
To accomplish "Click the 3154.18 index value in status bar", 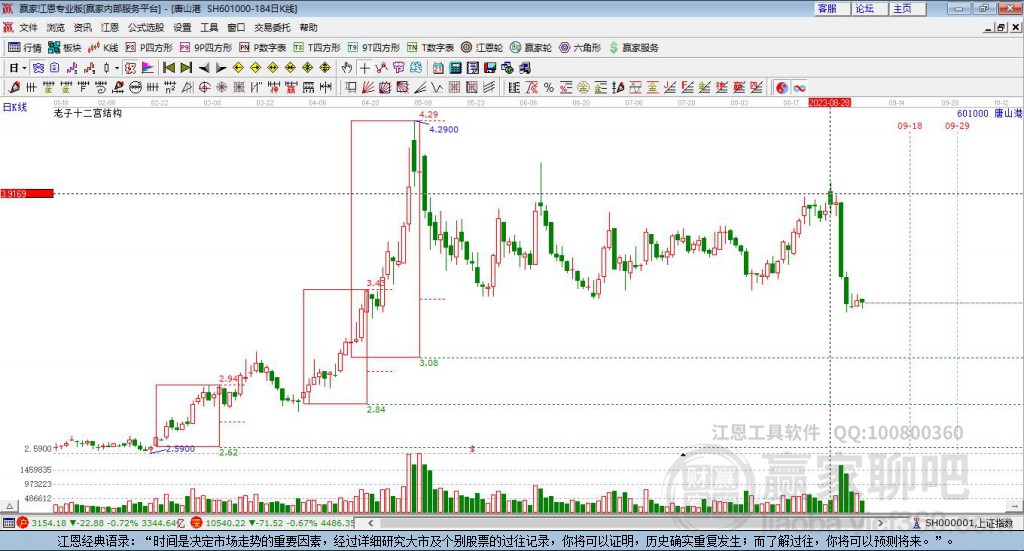I will pyautogui.click(x=48, y=523).
